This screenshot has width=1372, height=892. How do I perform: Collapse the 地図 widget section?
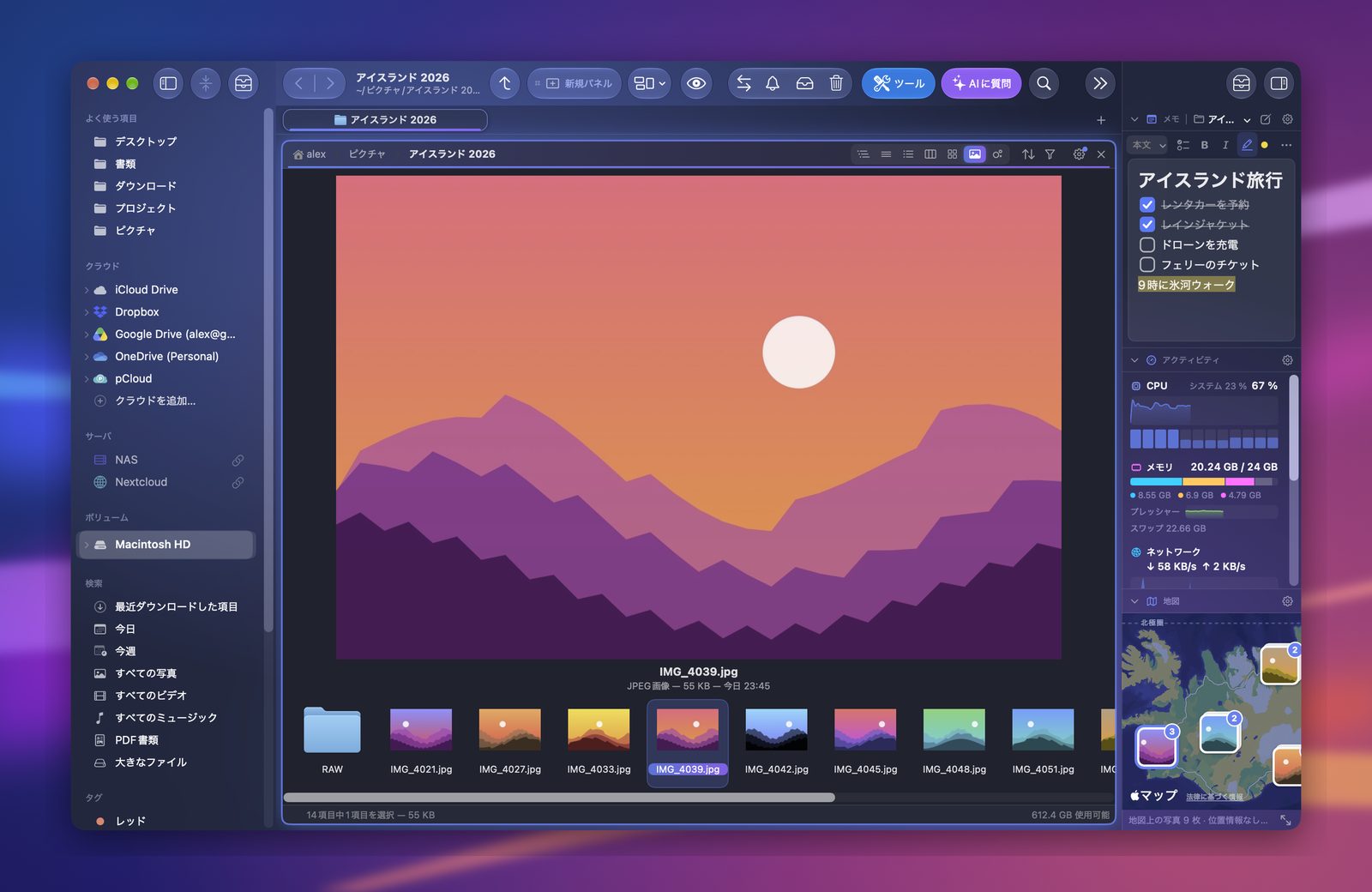1134,601
